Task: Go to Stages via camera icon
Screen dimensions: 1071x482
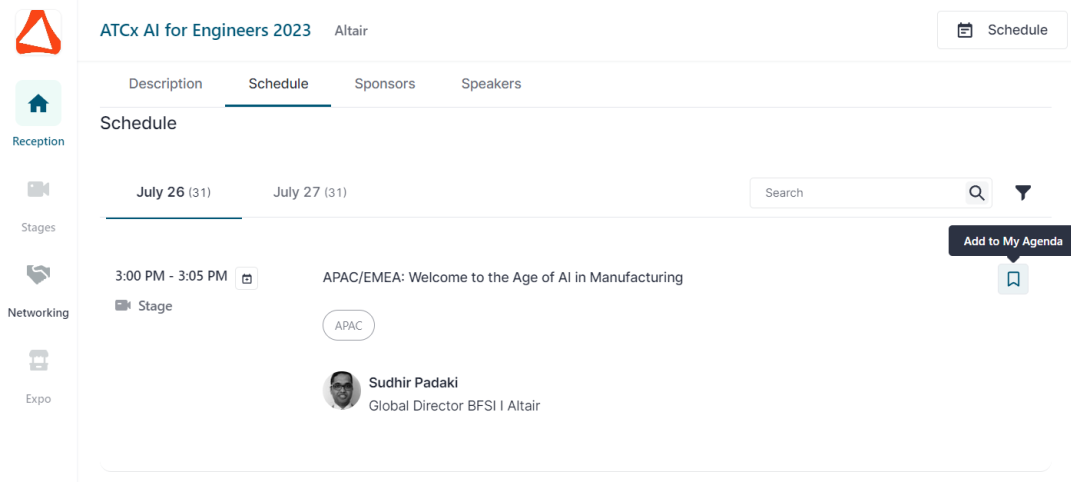Action: coord(38,189)
